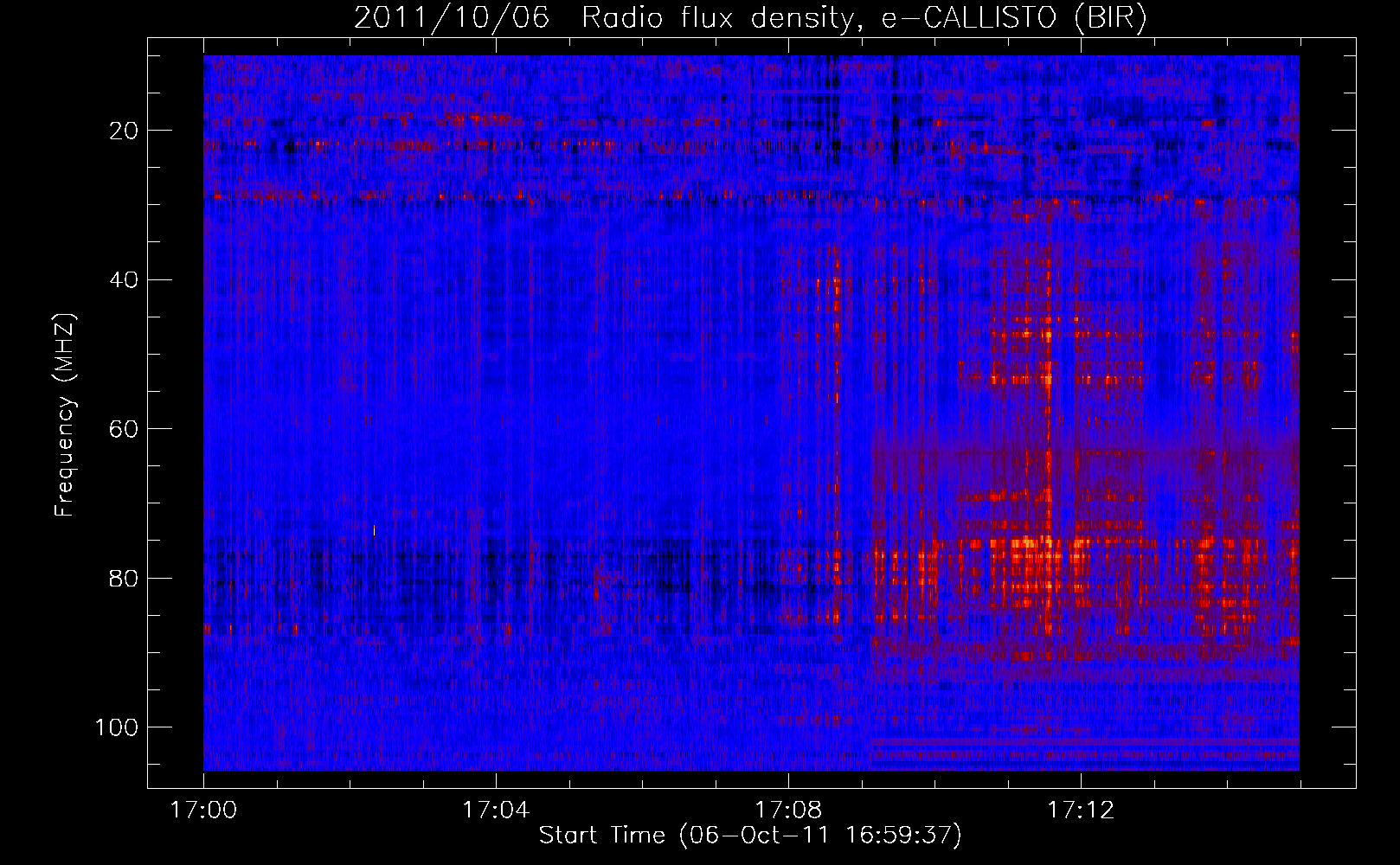Select the '17:08' time tick label
This screenshot has height=865, width=1400.
pos(788,811)
